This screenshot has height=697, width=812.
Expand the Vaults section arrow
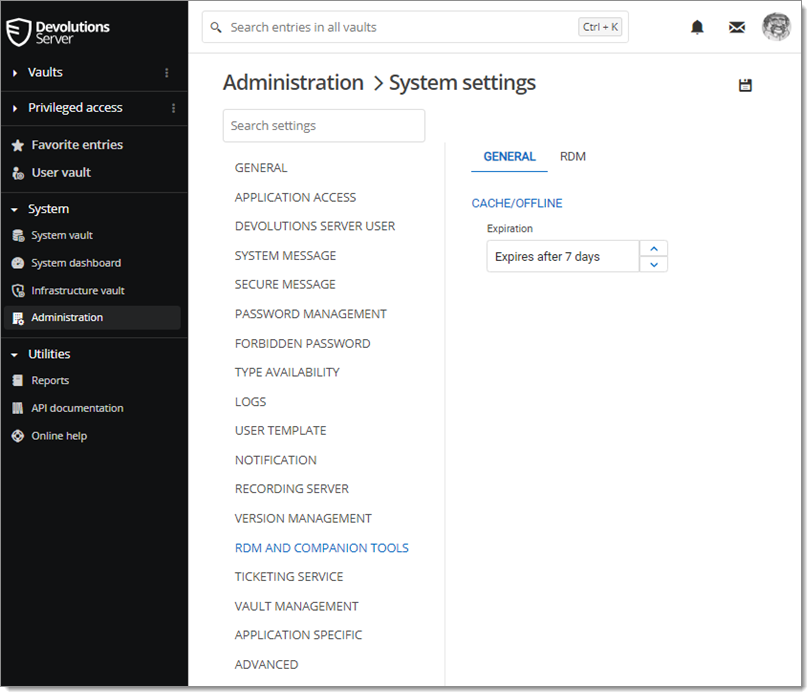[x=14, y=73]
